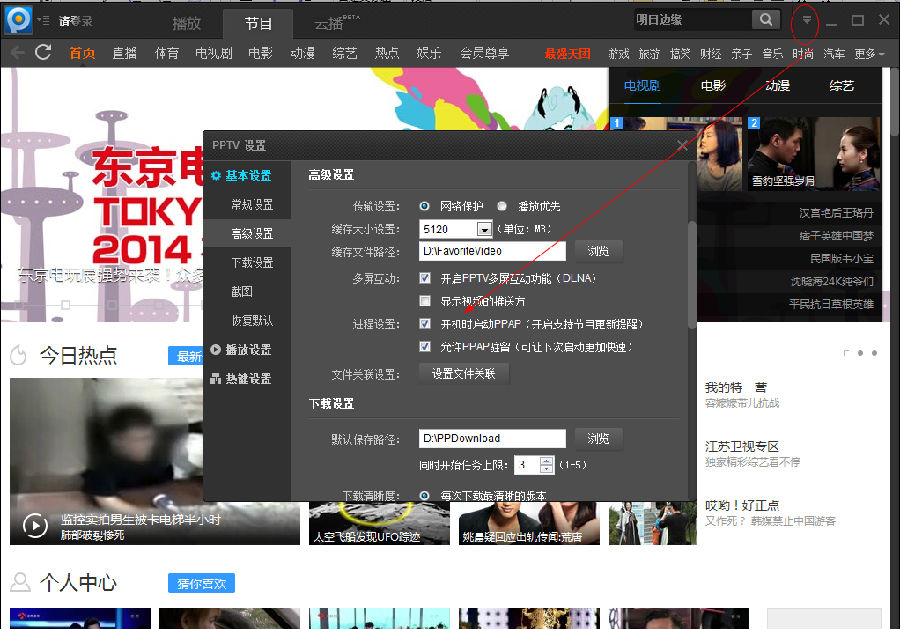Select 下载设置 in settings sidebar
Screen dimensions: 900x629
pyautogui.click(x=251, y=263)
